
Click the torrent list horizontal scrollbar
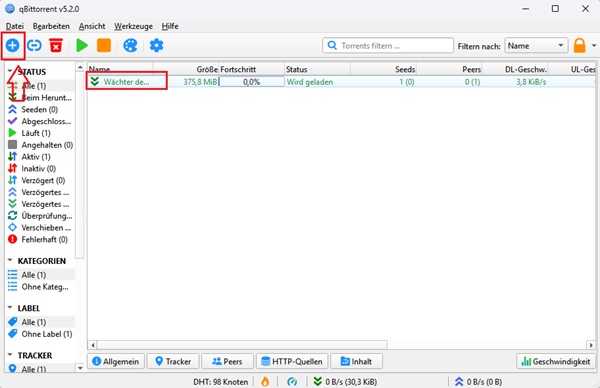pos(242,345)
